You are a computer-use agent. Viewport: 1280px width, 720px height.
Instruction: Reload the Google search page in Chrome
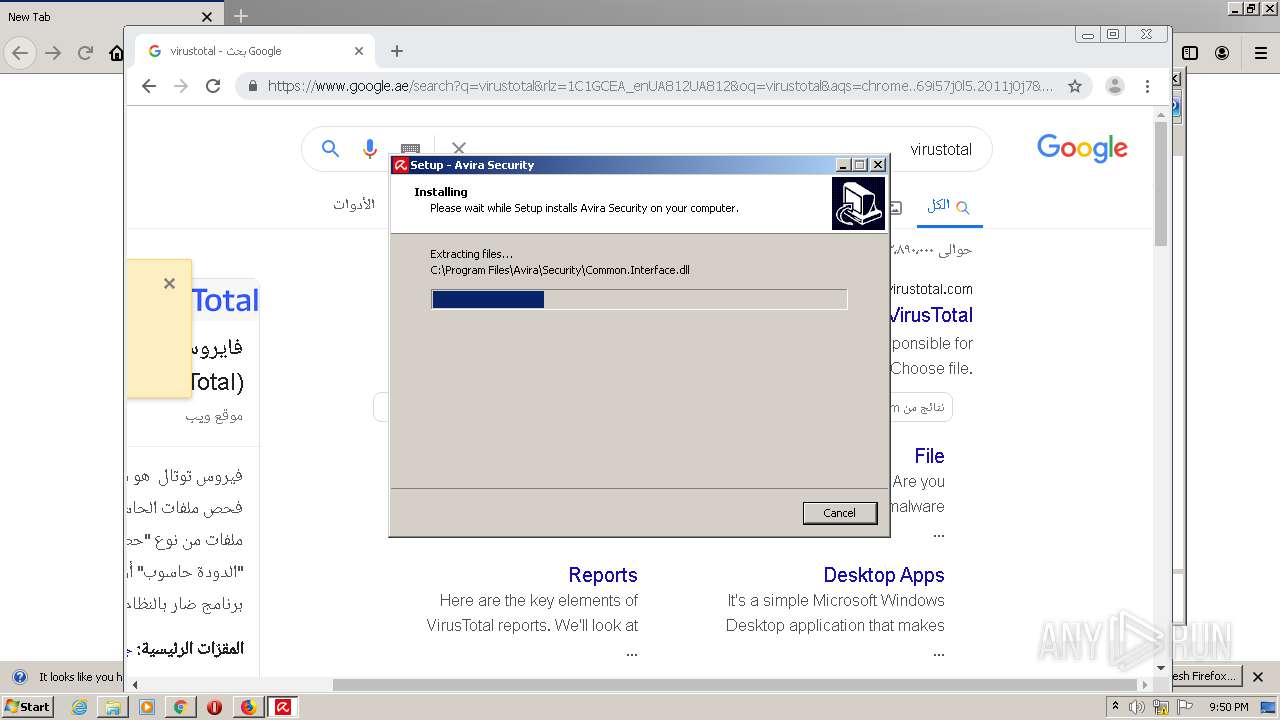(213, 86)
